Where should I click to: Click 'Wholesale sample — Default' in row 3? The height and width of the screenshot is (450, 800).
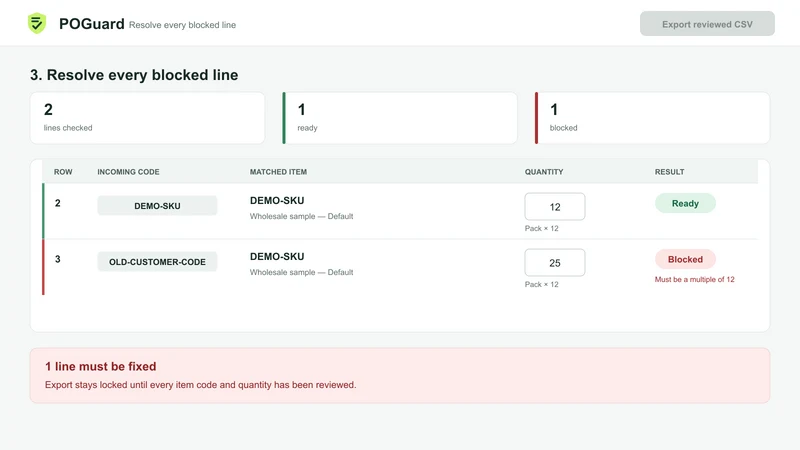pos(302,272)
